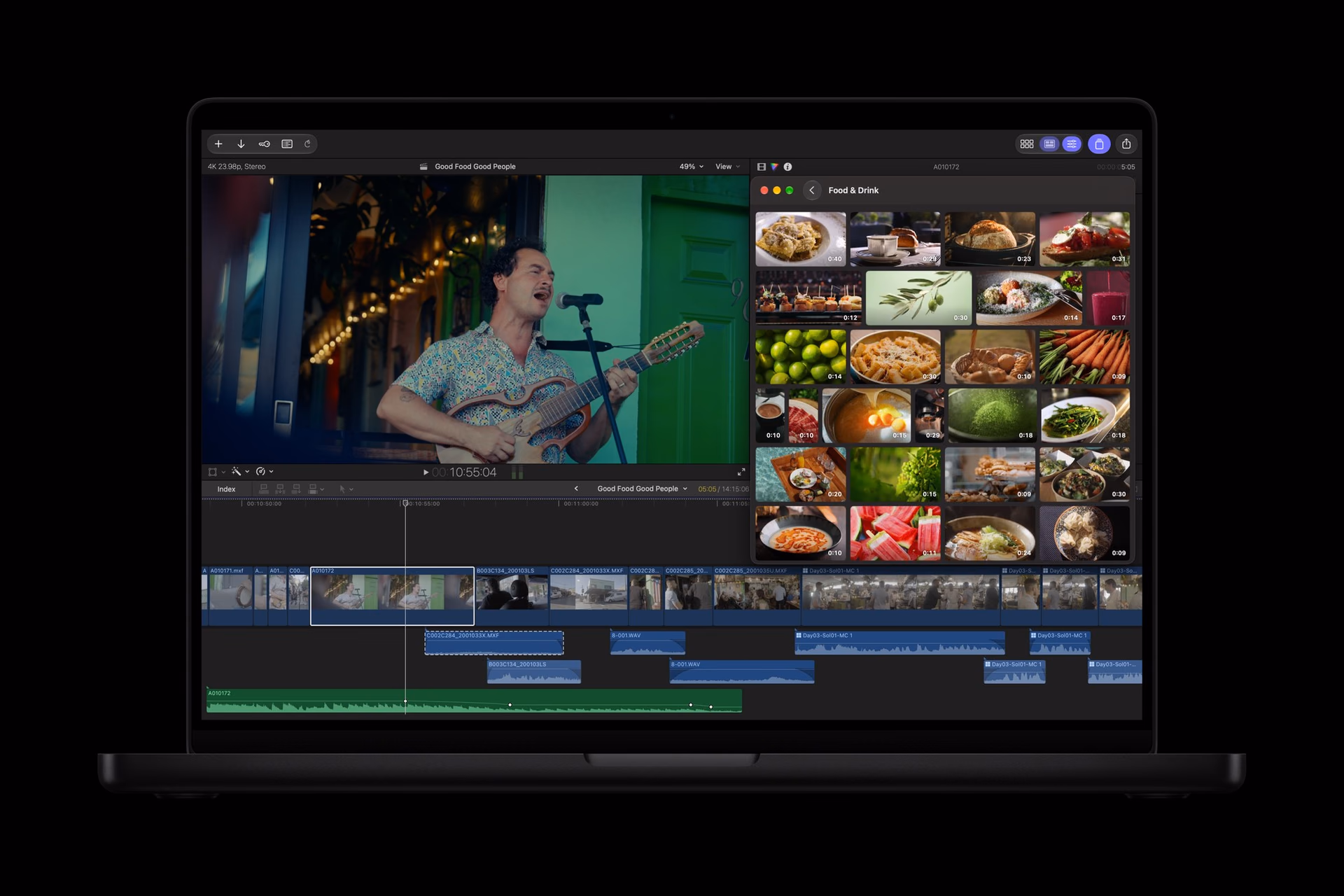Viewport: 1344px width, 896px height.
Task: Click the insert clip edit icon
Action: 280,489
